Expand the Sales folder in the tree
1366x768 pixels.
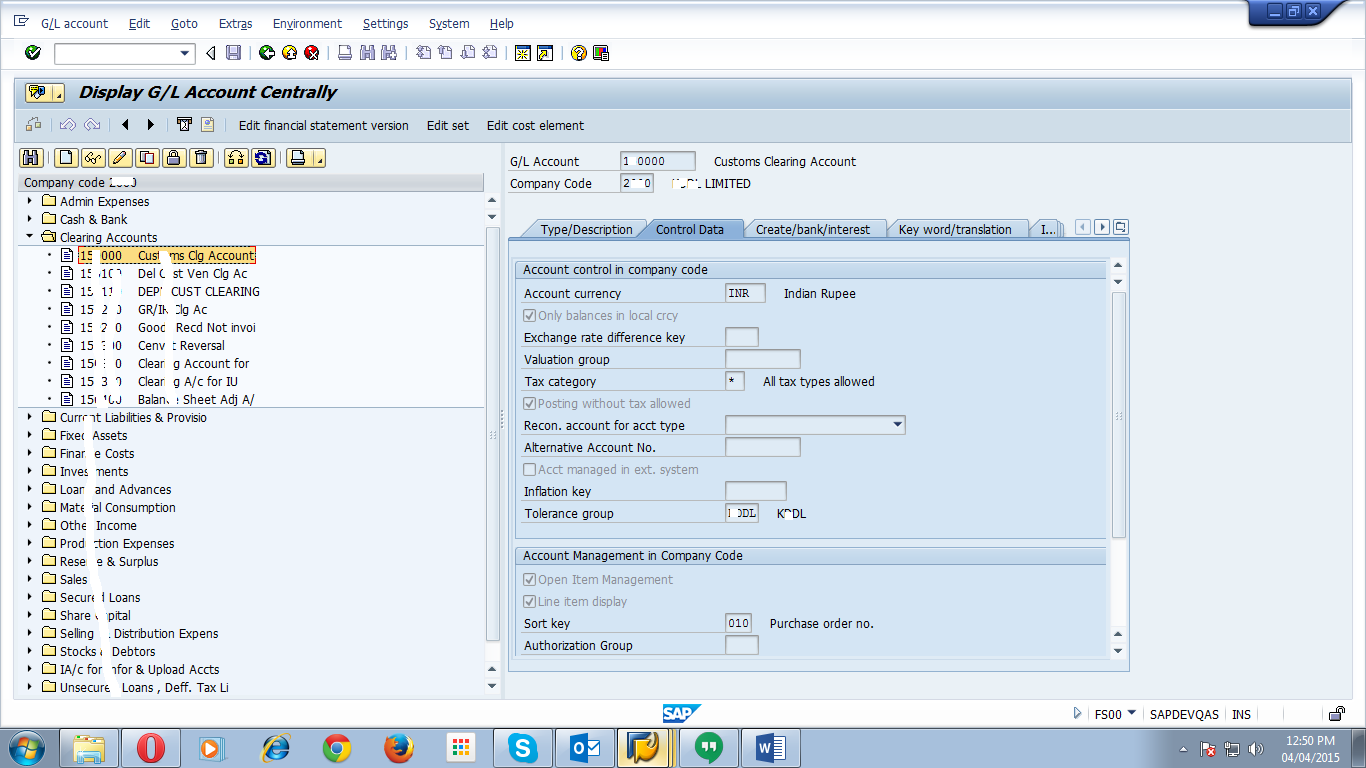click(x=30, y=579)
